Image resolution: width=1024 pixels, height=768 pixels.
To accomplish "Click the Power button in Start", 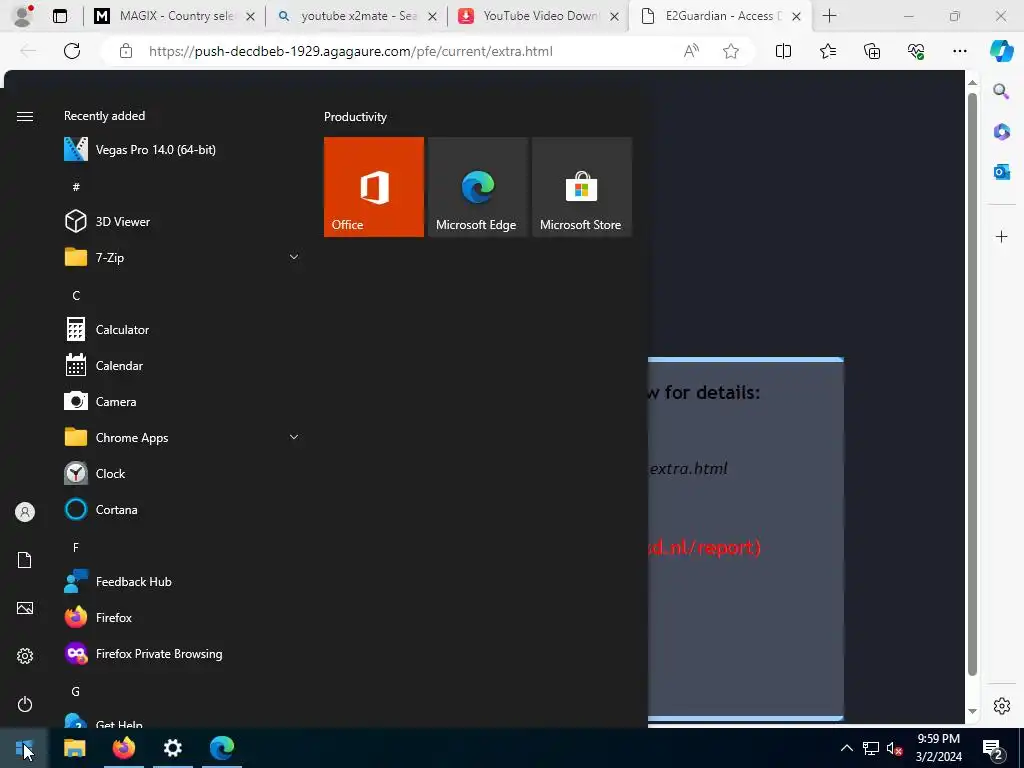I will coord(25,704).
